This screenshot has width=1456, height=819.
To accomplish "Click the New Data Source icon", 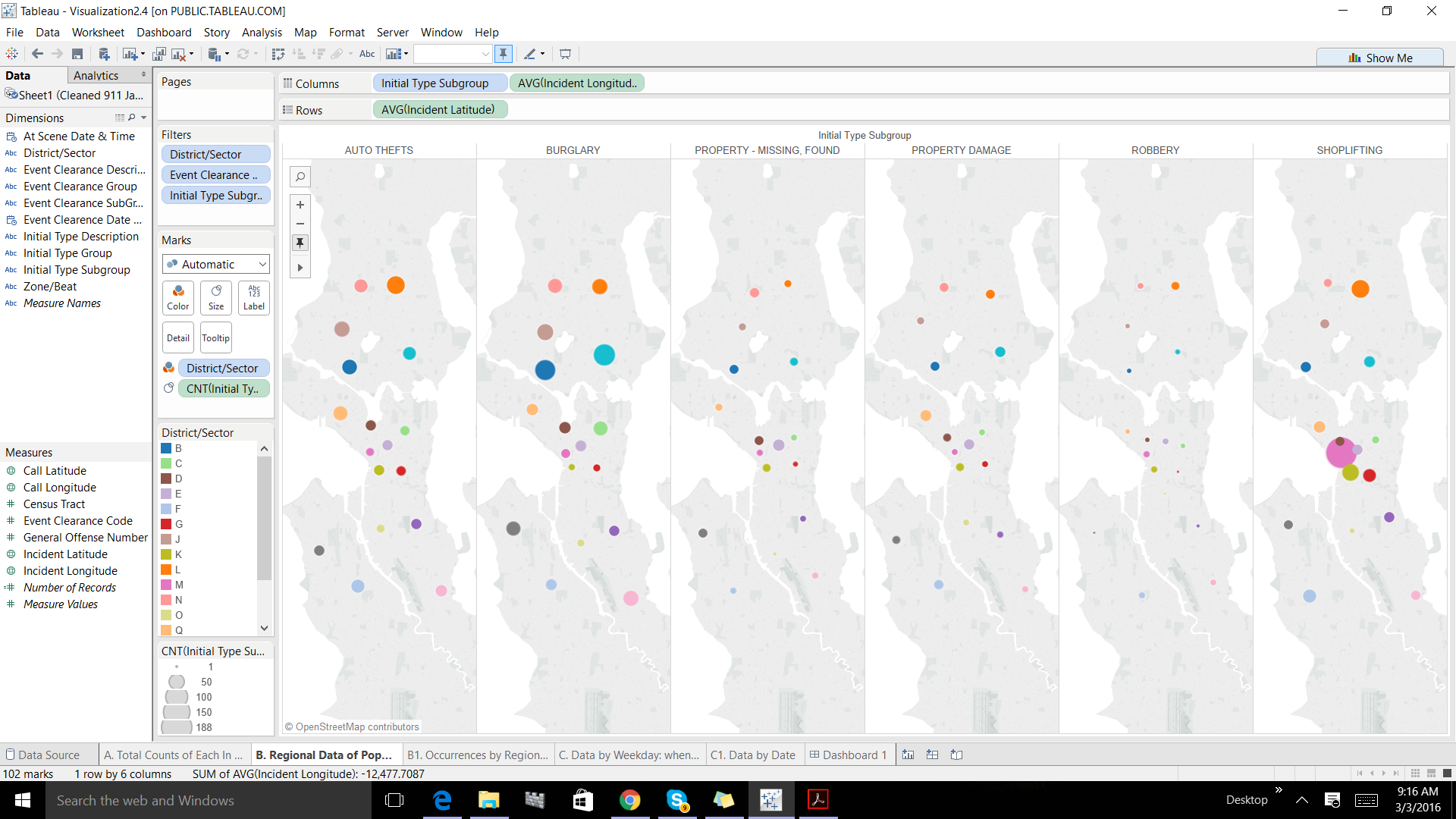I will pos(104,54).
